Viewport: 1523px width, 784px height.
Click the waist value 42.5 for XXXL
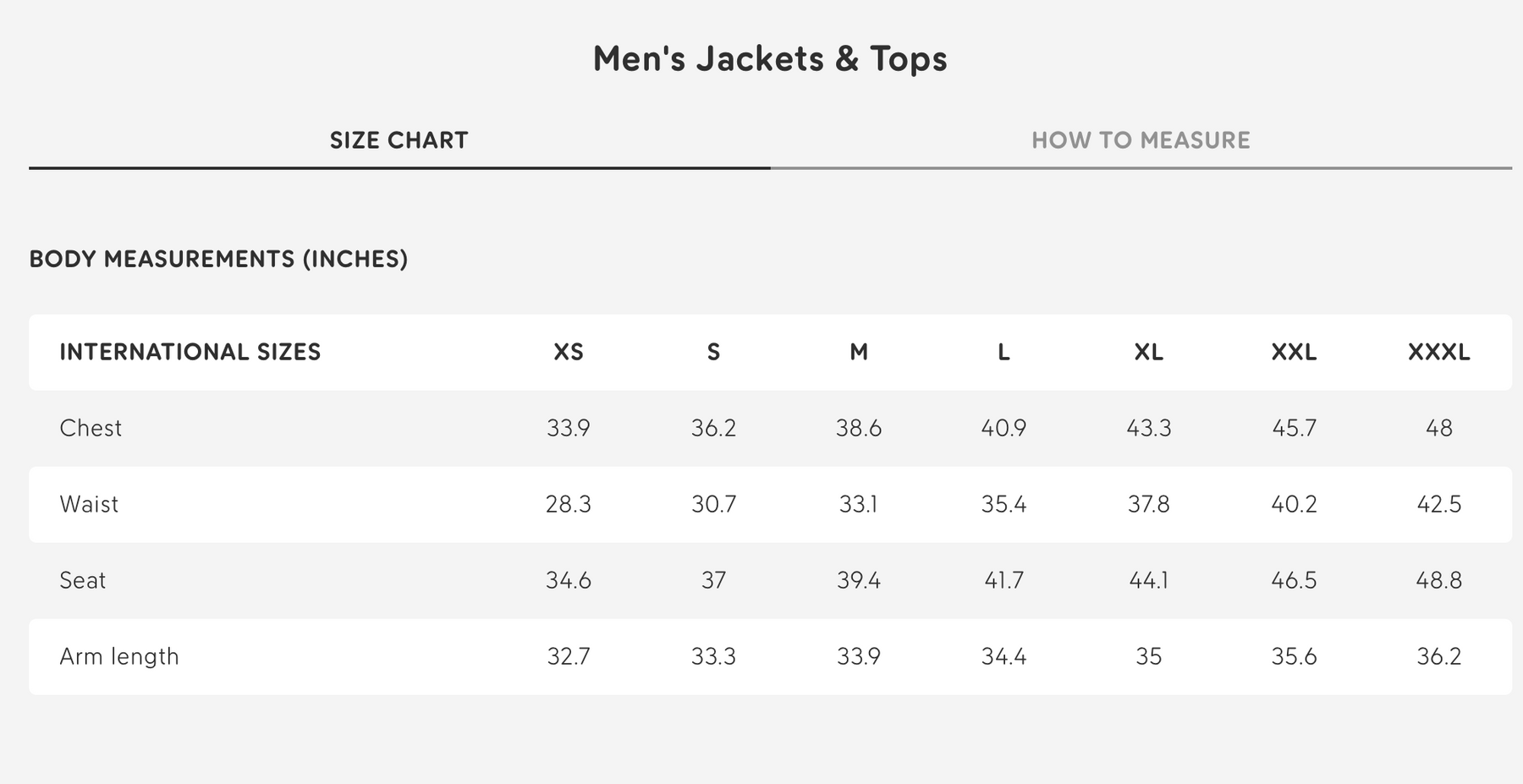1438,504
